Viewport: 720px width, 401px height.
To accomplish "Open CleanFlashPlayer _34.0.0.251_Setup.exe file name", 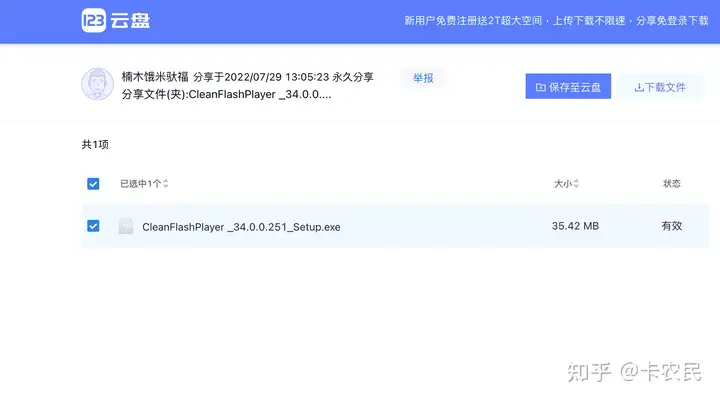I will [x=241, y=227].
